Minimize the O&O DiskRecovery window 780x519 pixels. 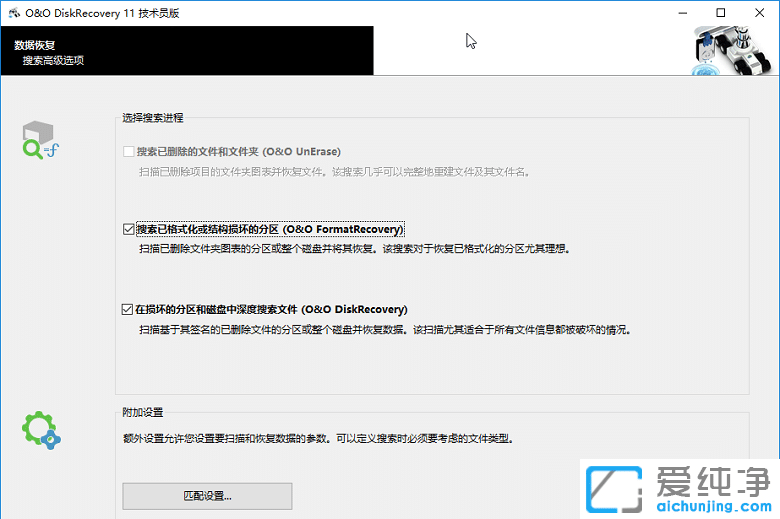(x=682, y=13)
